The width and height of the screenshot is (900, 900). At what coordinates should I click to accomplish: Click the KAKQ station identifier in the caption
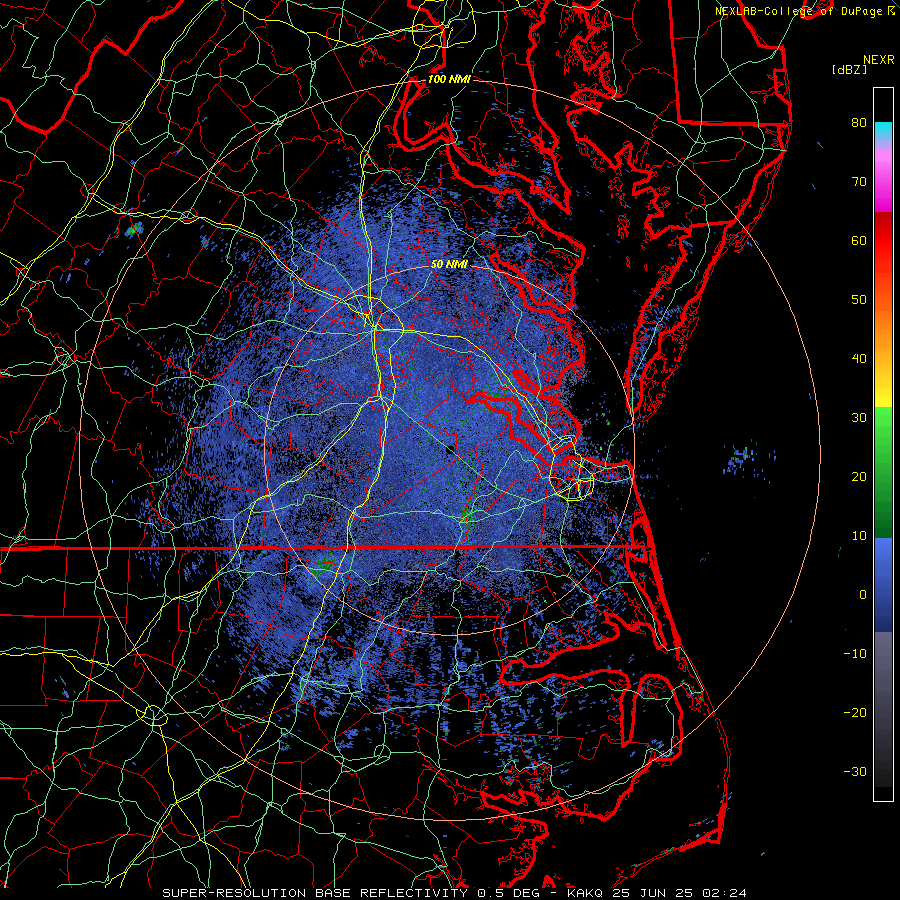coord(584,893)
